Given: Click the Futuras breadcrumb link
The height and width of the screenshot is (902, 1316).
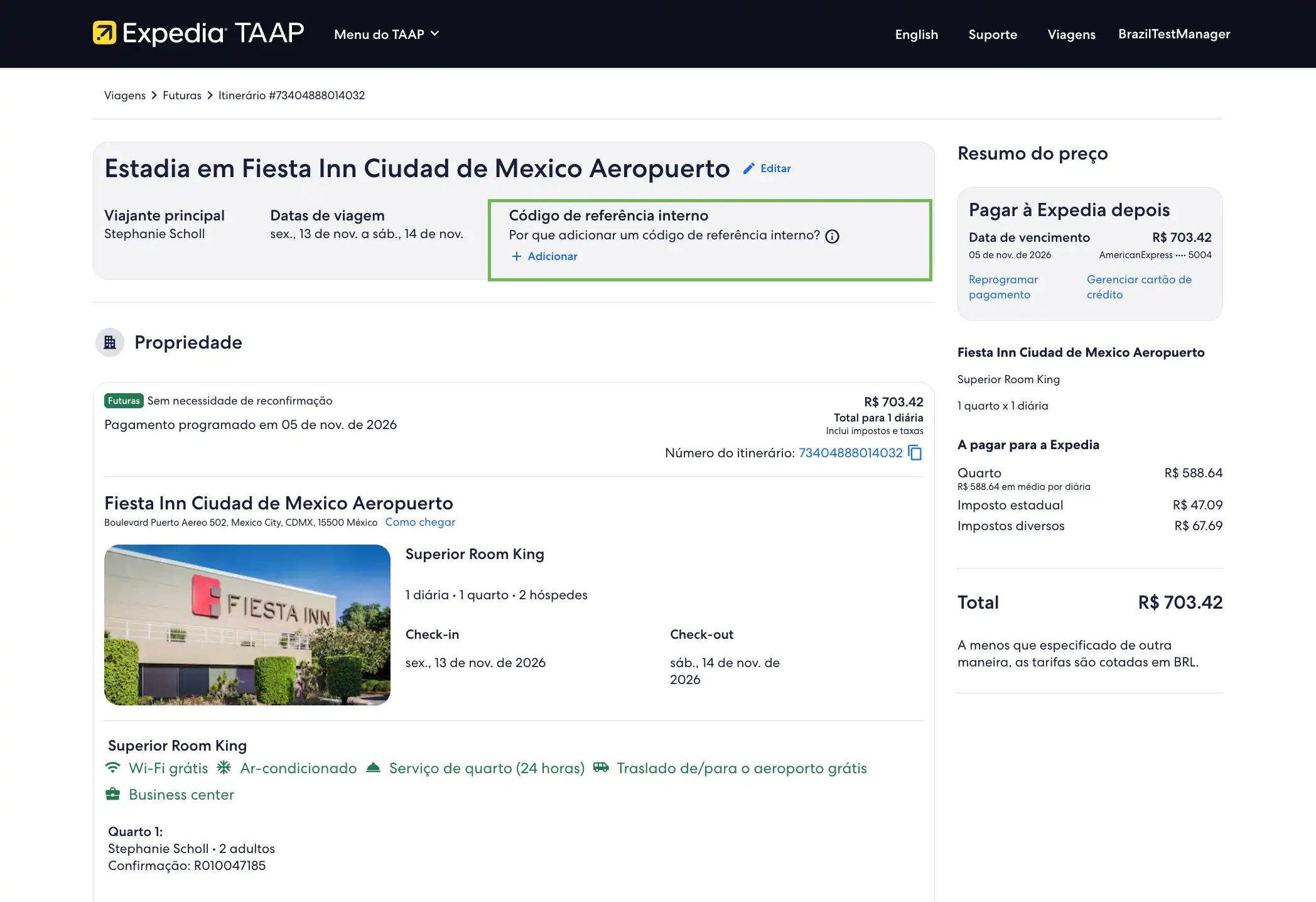Looking at the screenshot, I should point(182,95).
